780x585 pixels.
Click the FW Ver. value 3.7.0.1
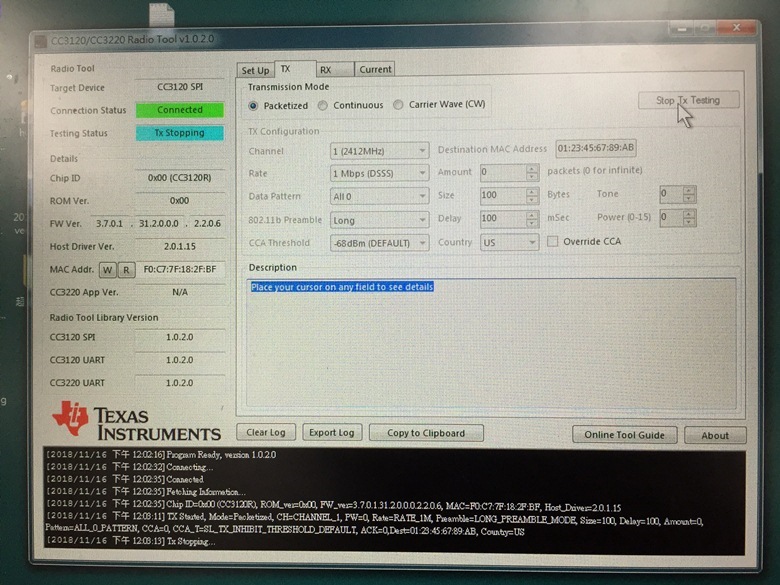[x=109, y=223]
